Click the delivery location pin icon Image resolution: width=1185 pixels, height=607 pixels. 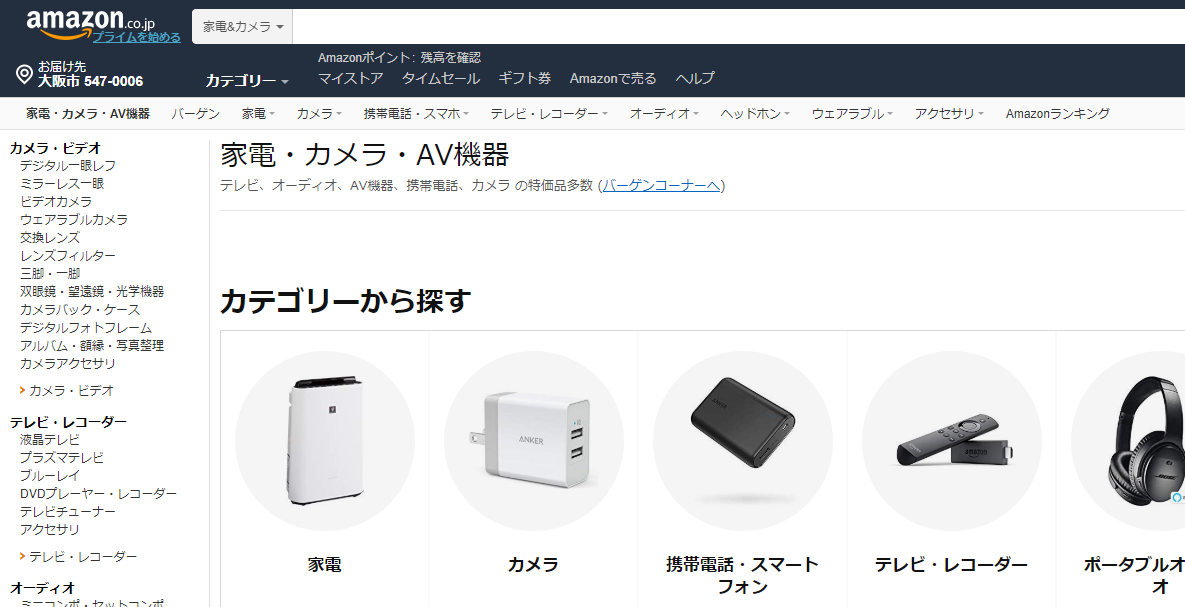click(x=24, y=74)
